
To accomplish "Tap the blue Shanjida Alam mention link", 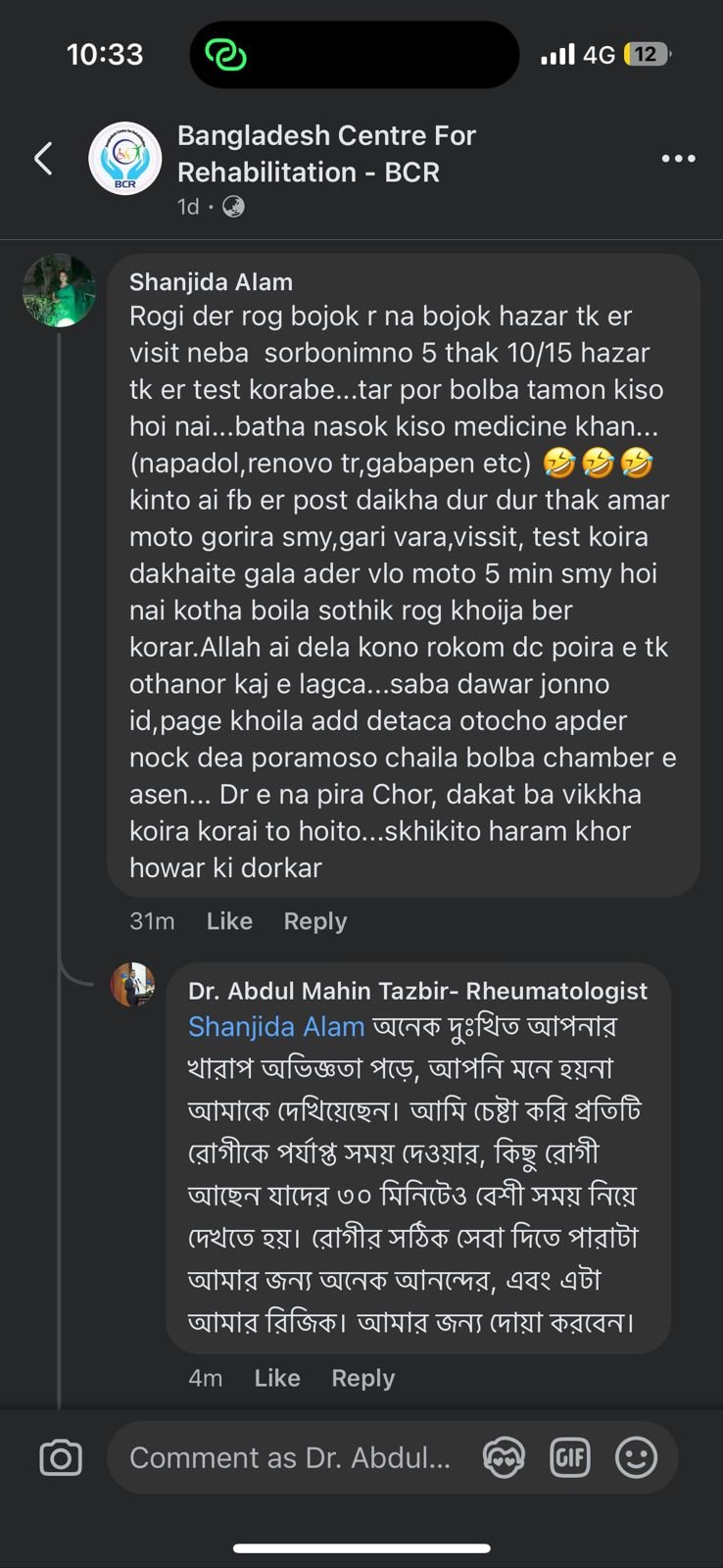I will point(276,1026).
